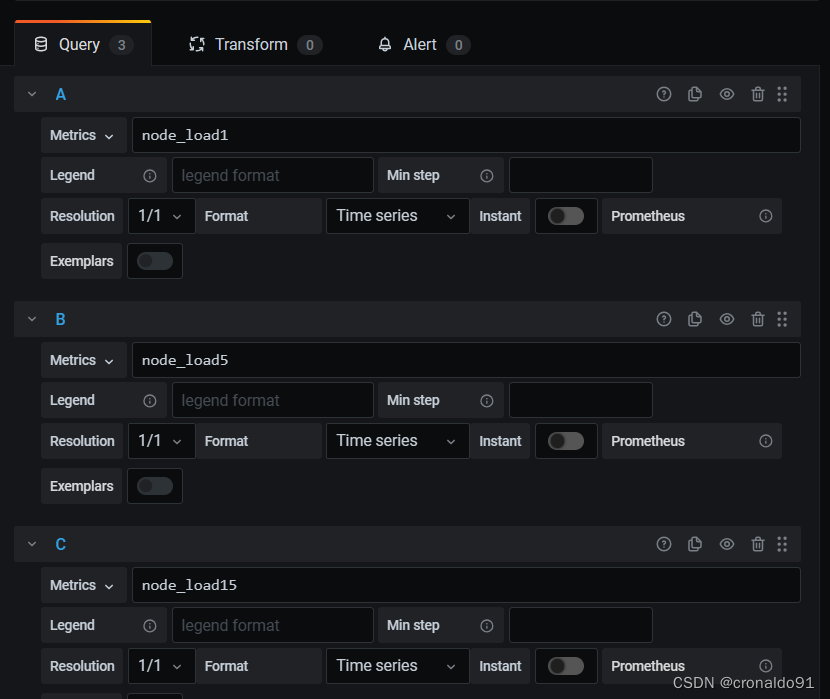Click Min step info icon in query B

pyautogui.click(x=486, y=401)
